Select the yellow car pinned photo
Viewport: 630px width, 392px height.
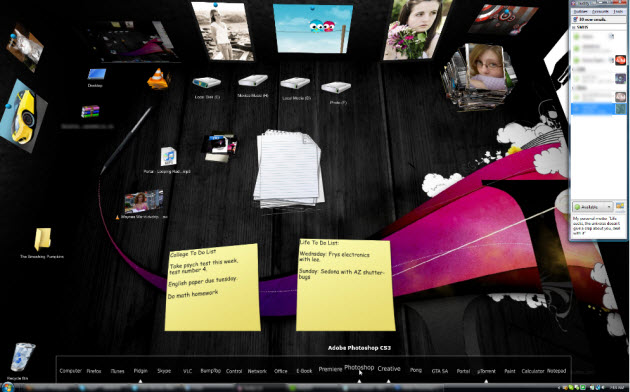click(x=23, y=116)
